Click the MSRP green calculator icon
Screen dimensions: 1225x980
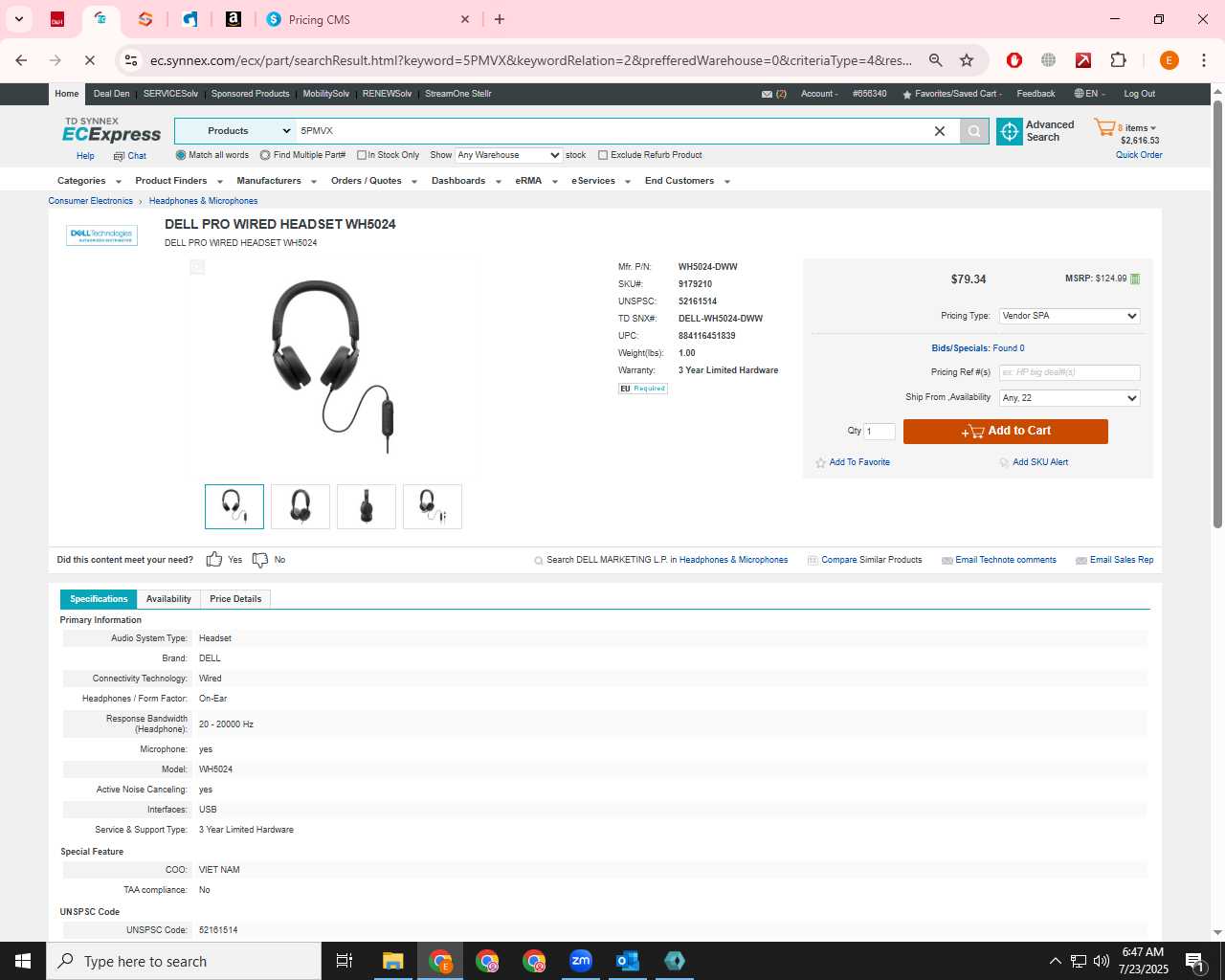1135,278
